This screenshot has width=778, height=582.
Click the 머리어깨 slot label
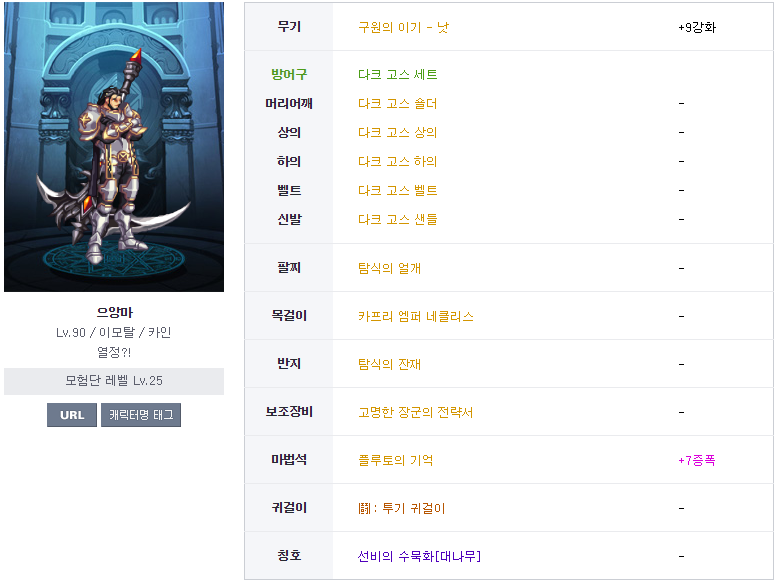pos(289,103)
